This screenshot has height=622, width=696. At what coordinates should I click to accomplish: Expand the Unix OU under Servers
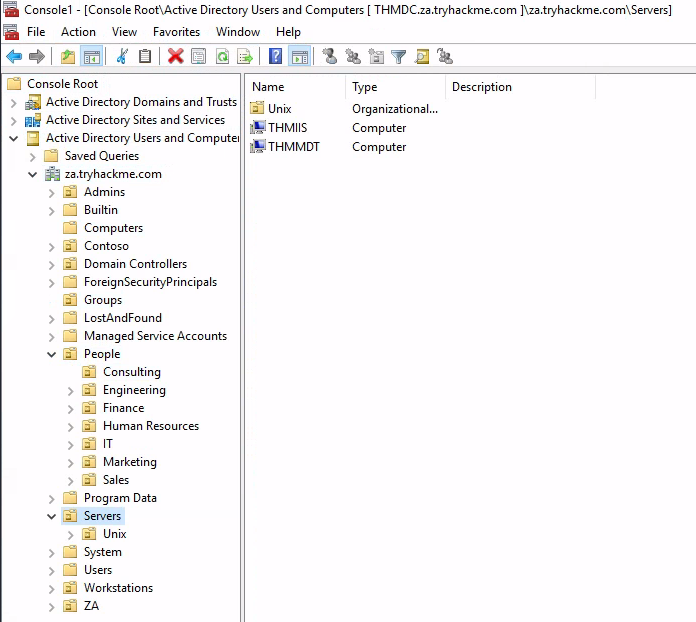pos(71,535)
